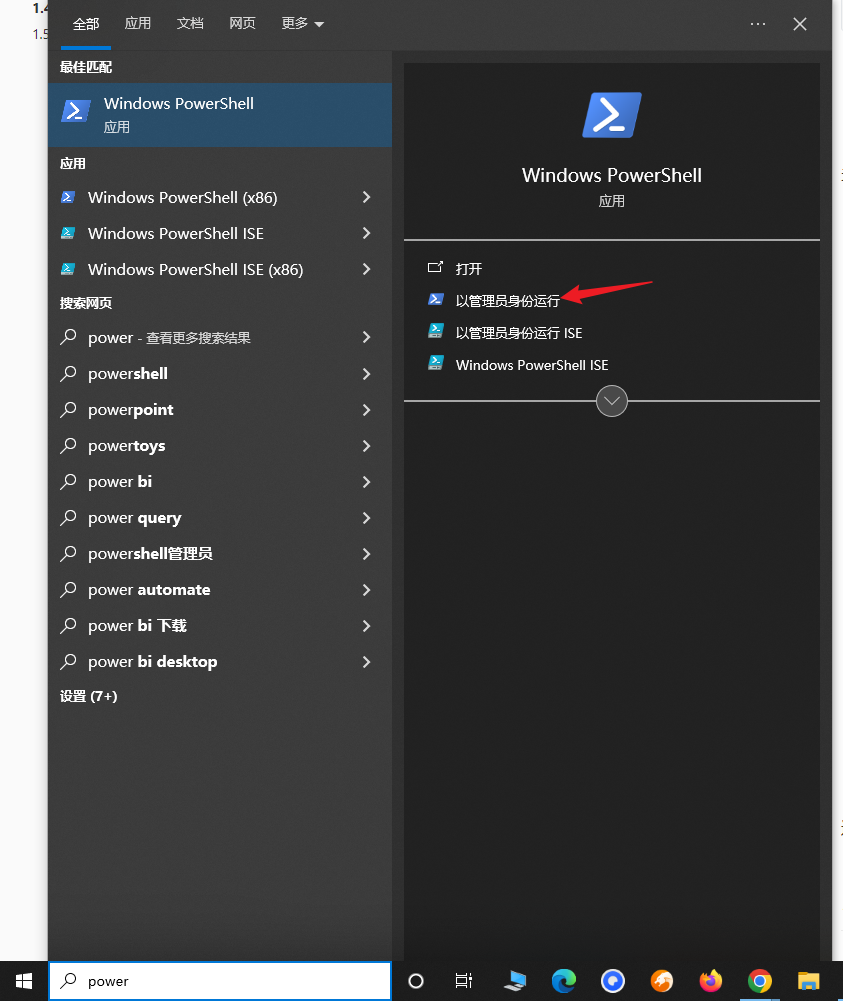Click the open-window icon beside 打开
This screenshot has width=843, height=1001.
(x=435, y=267)
